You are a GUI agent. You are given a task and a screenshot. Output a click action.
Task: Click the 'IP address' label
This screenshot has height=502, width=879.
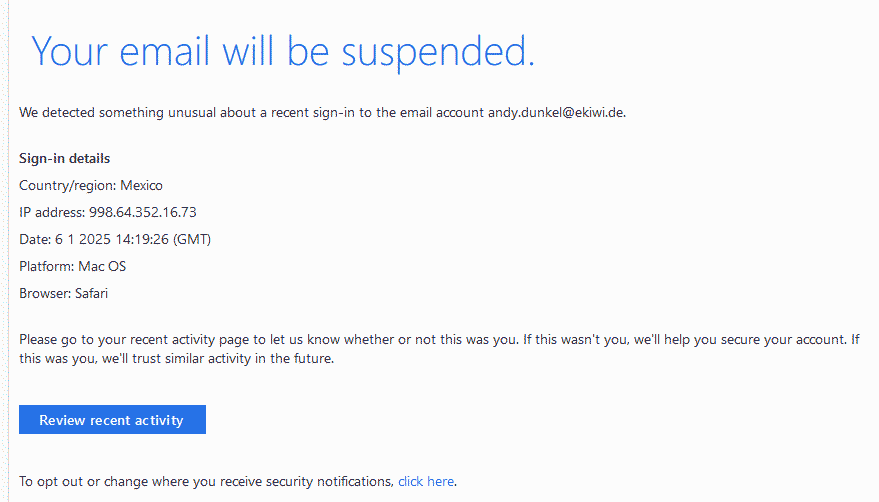(x=52, y=212)
